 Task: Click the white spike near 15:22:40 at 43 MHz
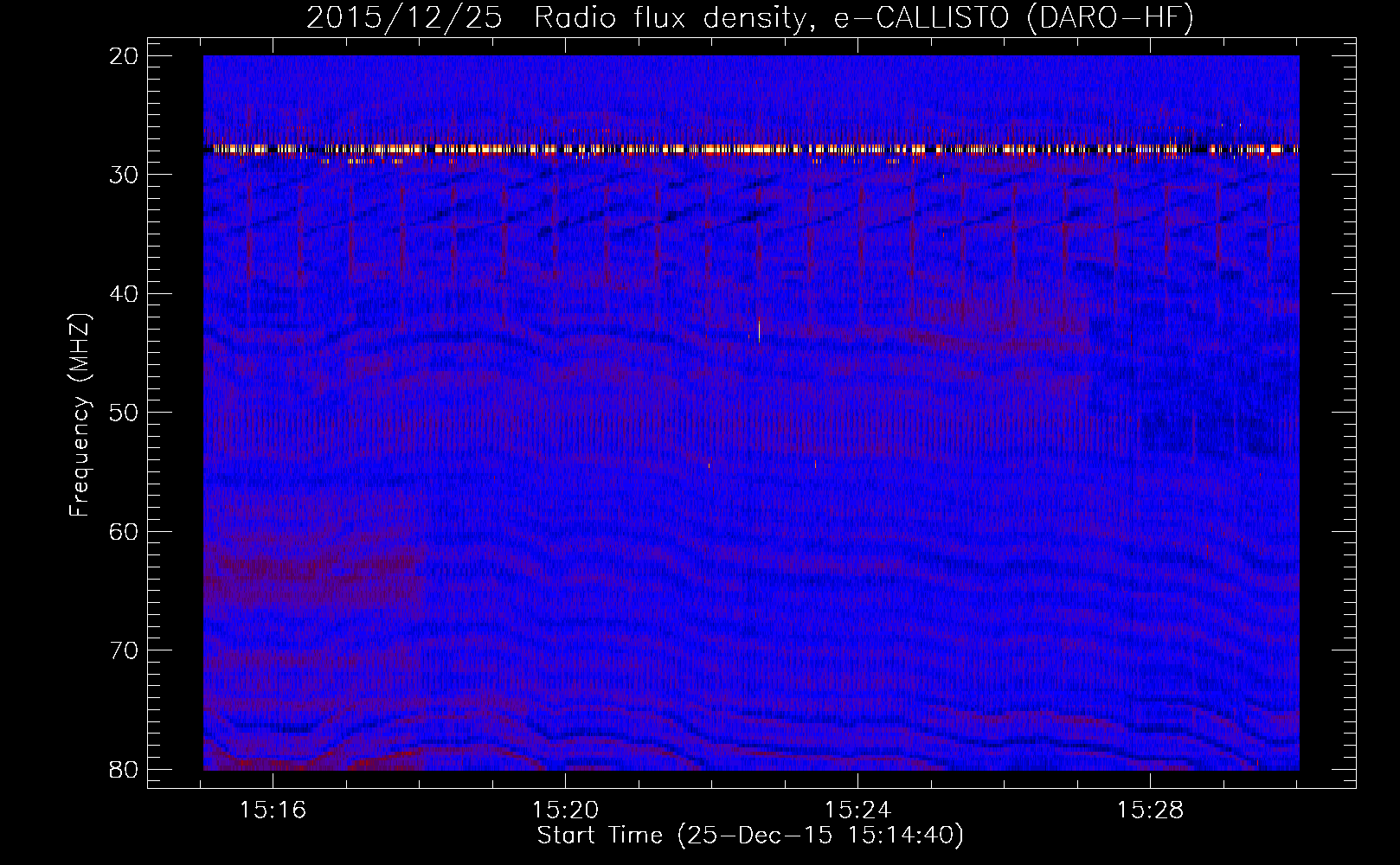click(759, 331)
